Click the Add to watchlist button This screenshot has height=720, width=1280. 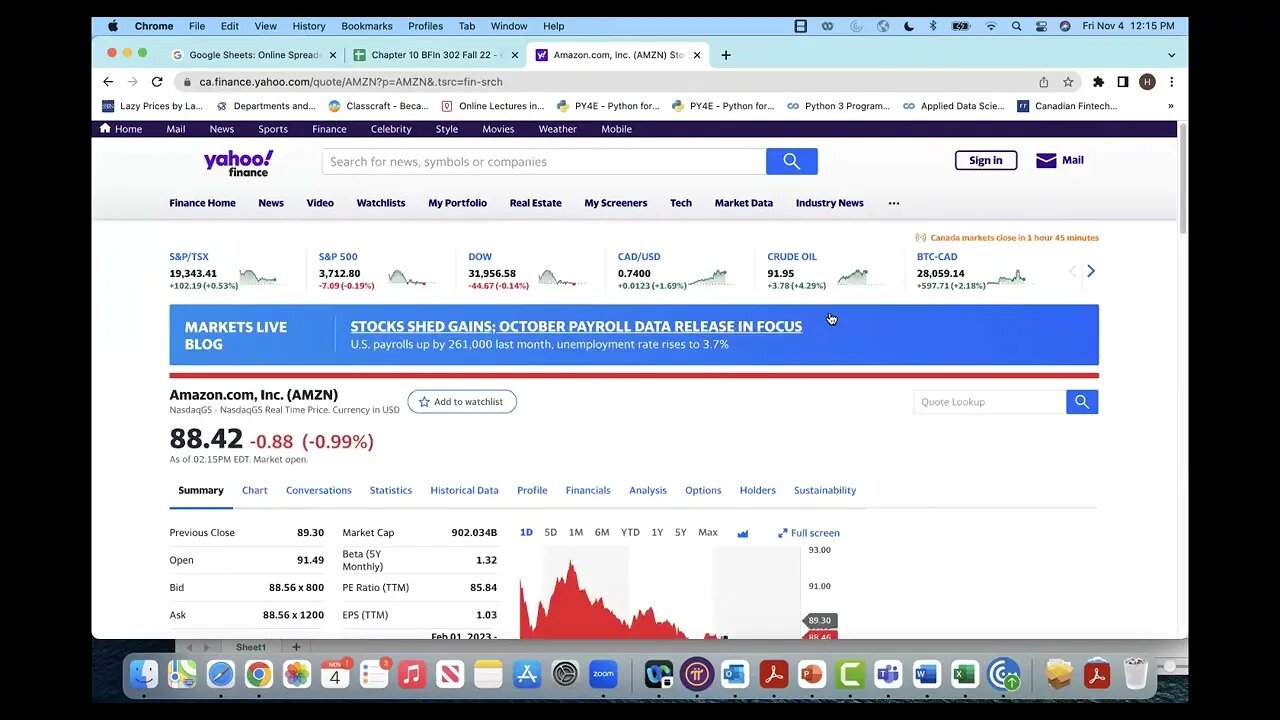(462, 402)
